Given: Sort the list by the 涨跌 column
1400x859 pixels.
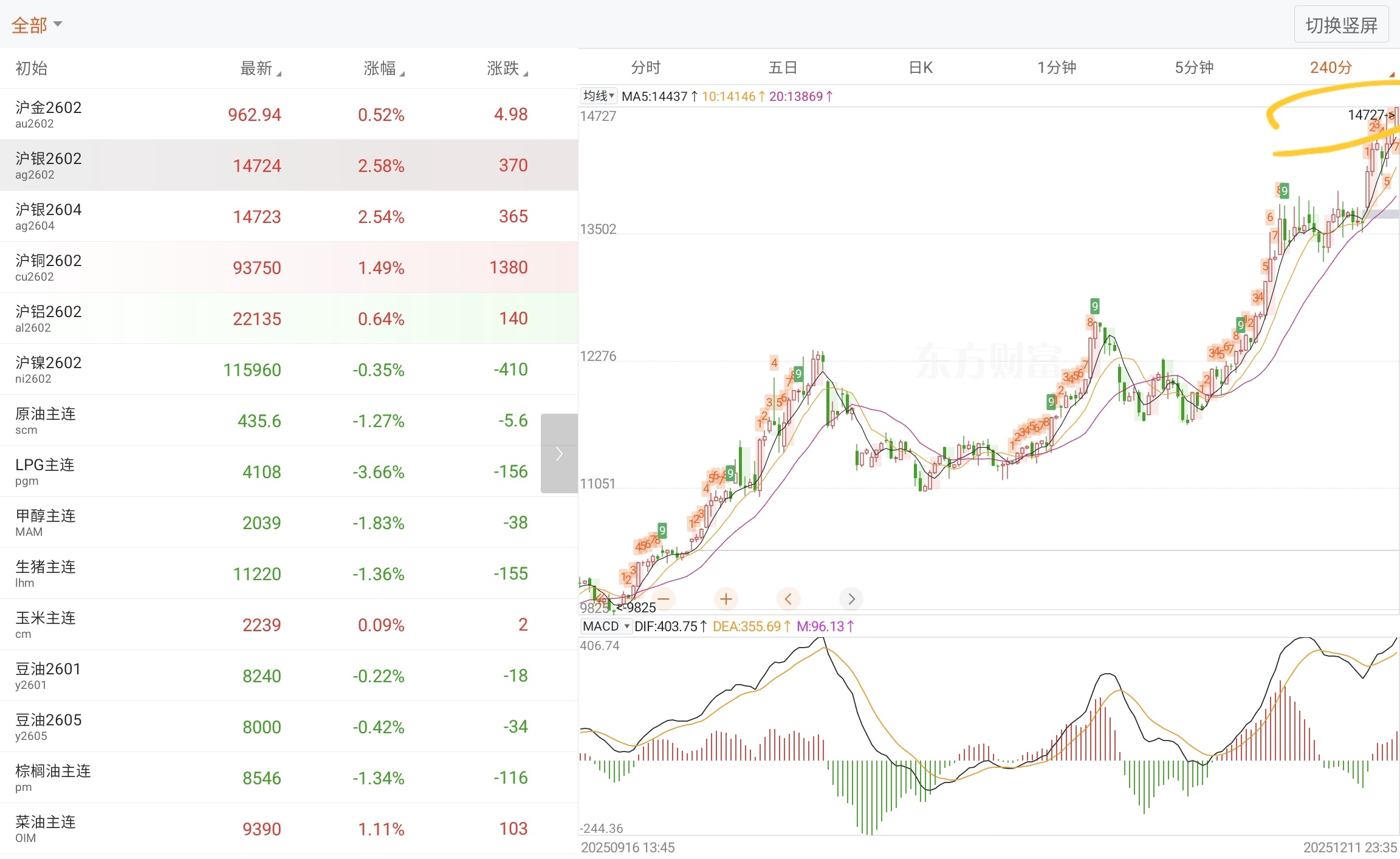Looking at the screenshot, I should tap(507, 68).
